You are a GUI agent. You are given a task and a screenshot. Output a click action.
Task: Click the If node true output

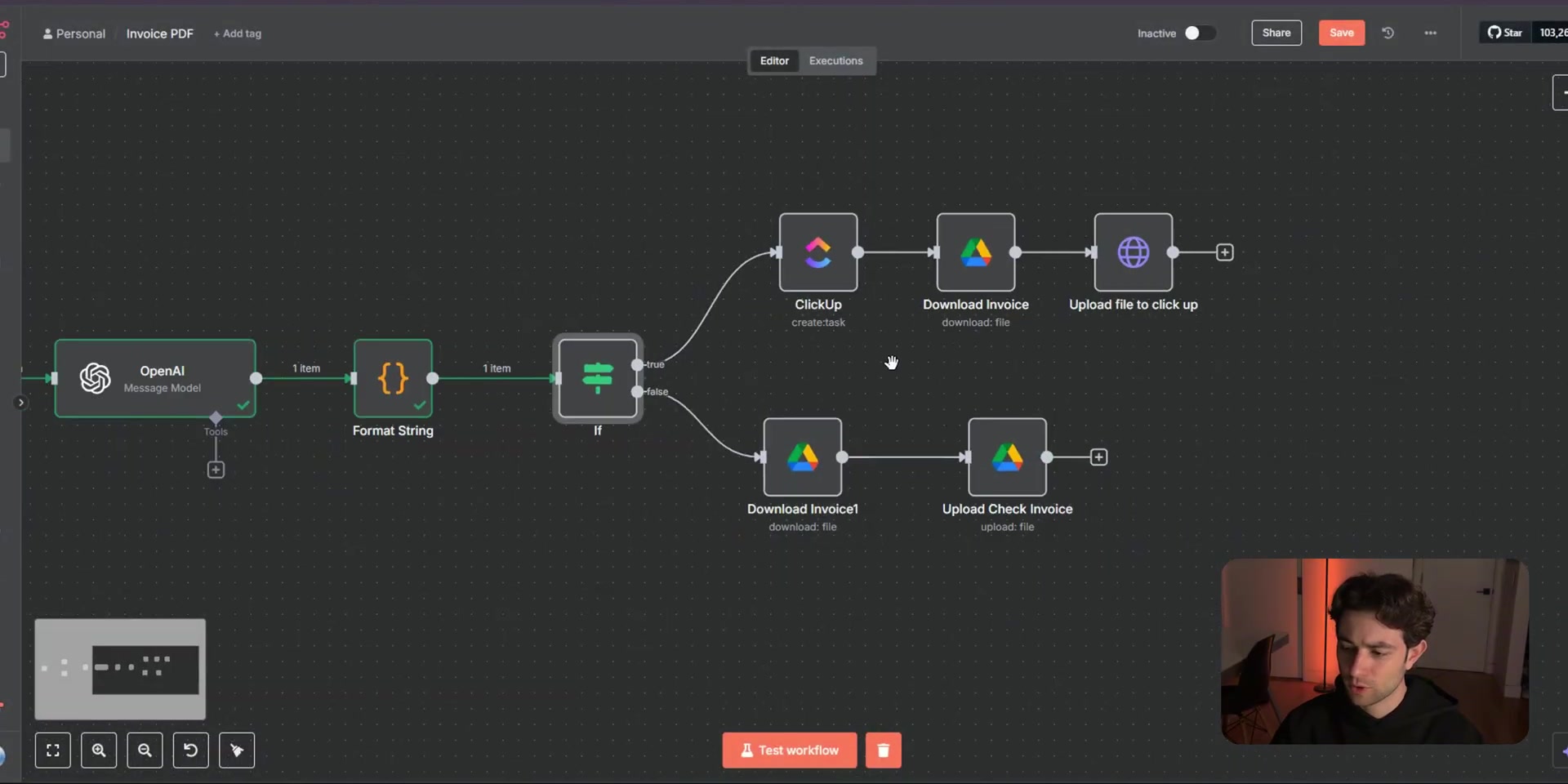tap(637, 364)
